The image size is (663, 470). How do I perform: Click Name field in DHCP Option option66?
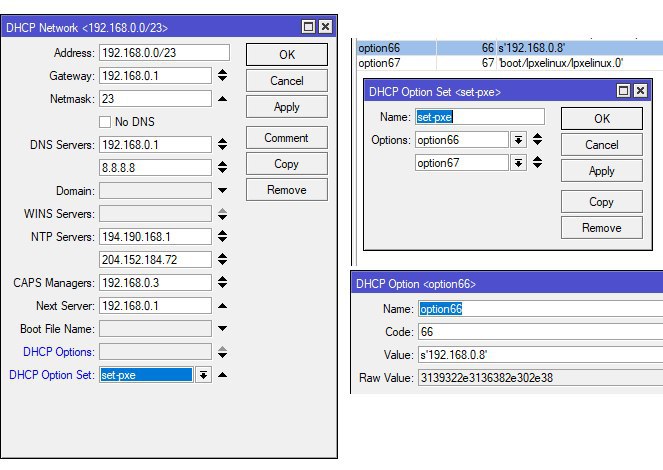coord(540,309)
